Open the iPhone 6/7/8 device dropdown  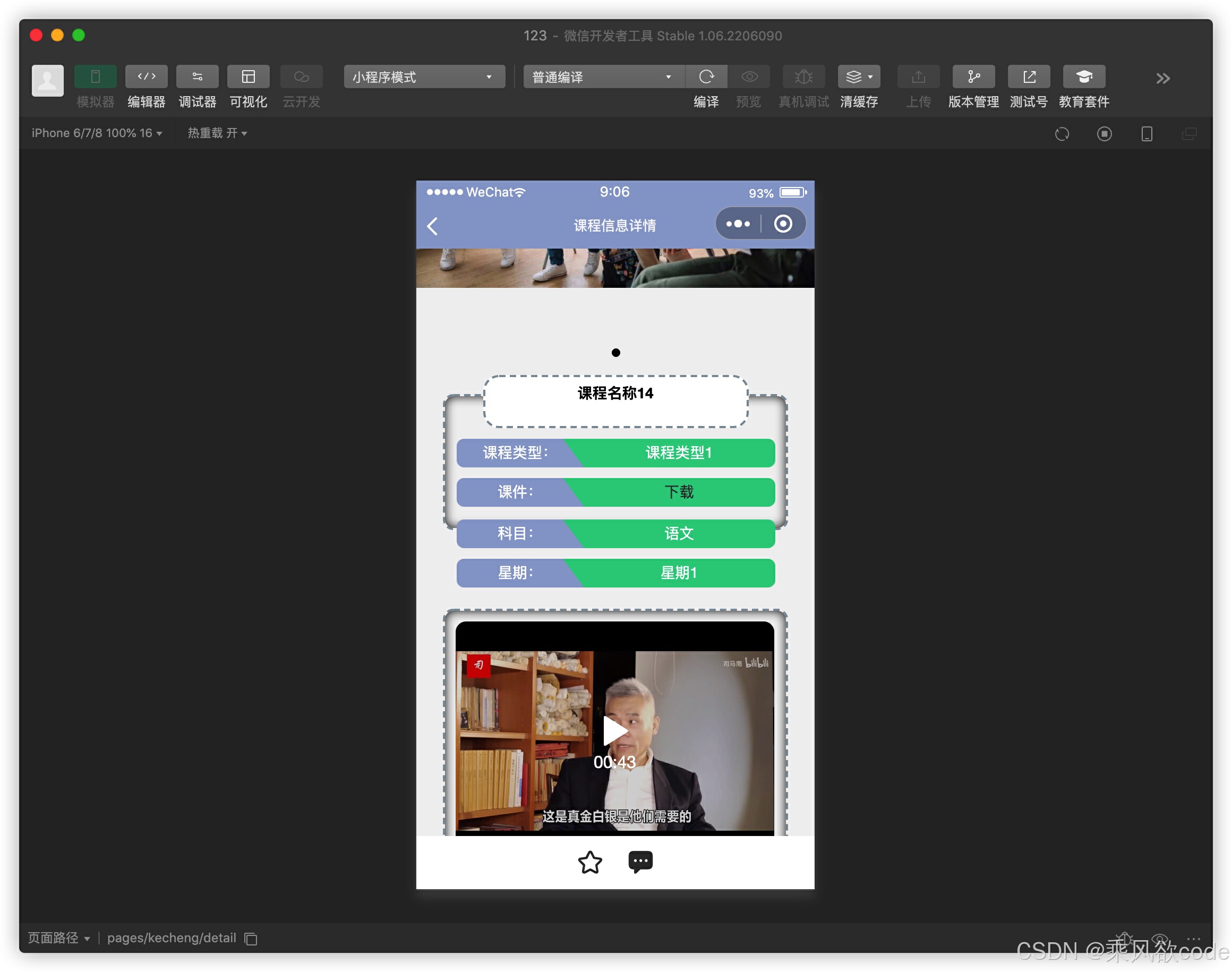[x=97, y=133]
